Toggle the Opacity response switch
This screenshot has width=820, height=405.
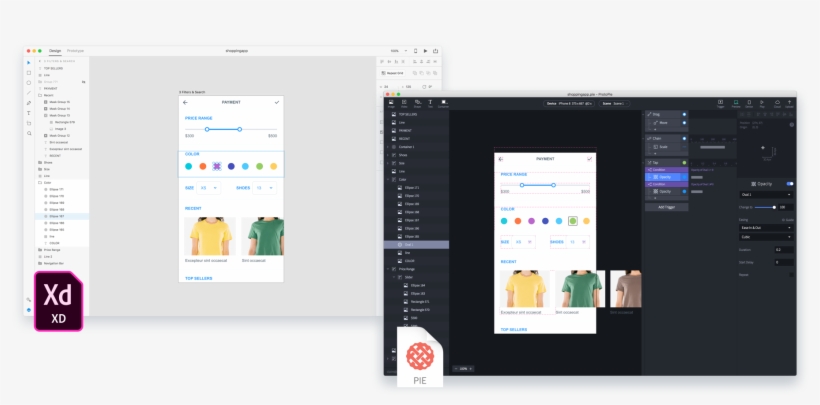(x=789, y=184)
